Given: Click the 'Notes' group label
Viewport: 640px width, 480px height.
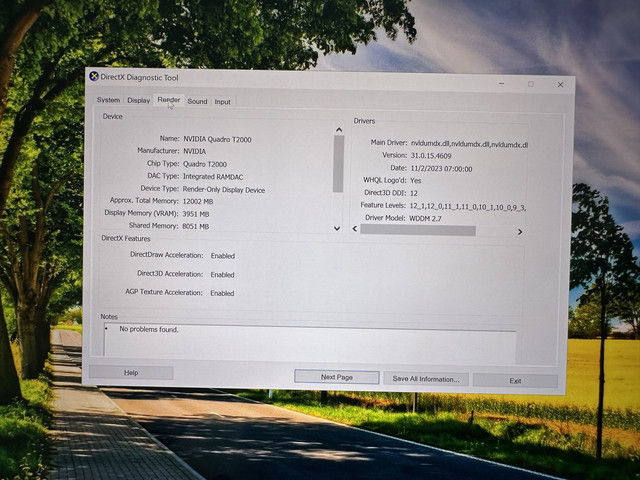Looking at the screenshot, I should coord(109,317).
